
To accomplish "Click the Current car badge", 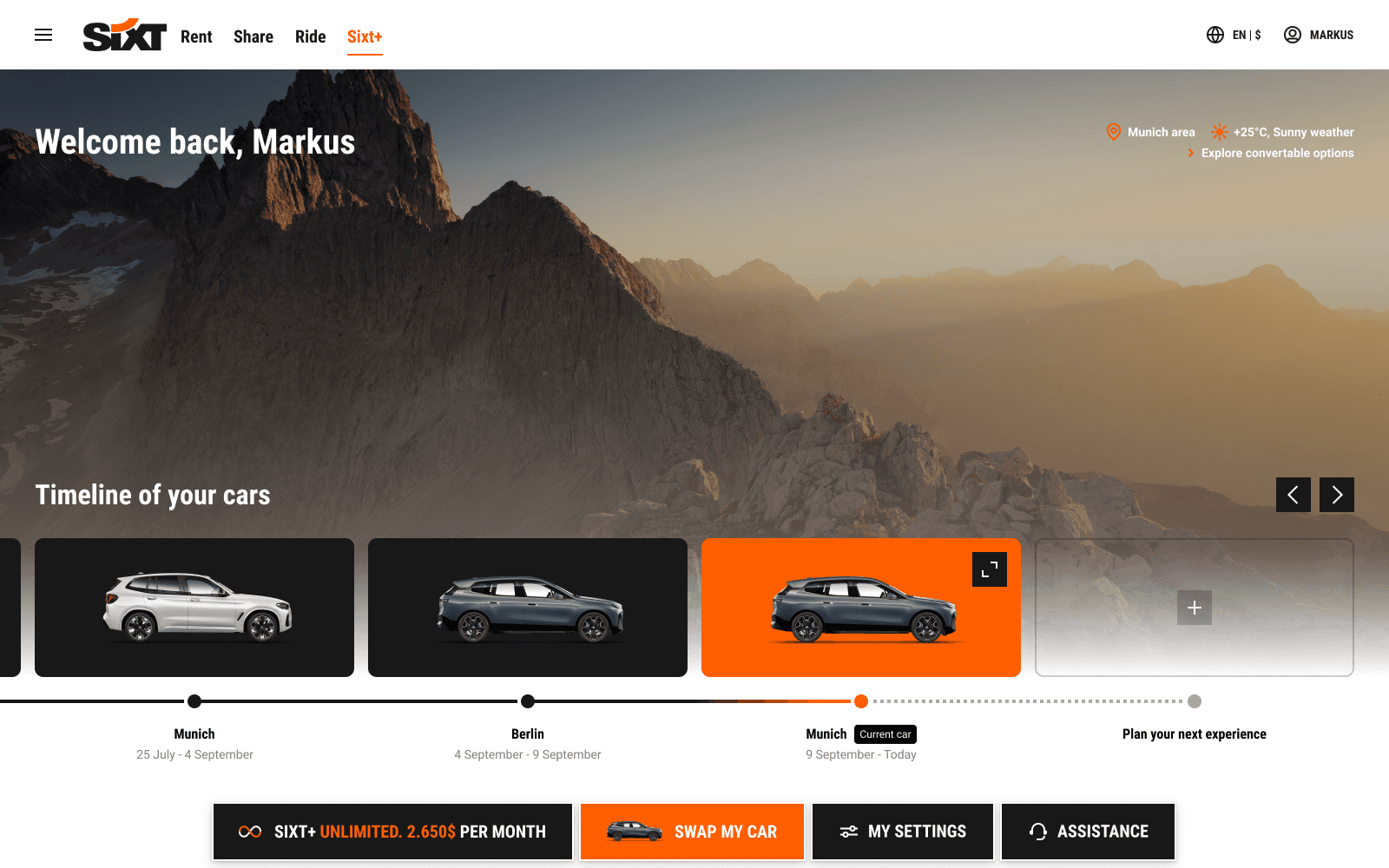I will [885, 734].
